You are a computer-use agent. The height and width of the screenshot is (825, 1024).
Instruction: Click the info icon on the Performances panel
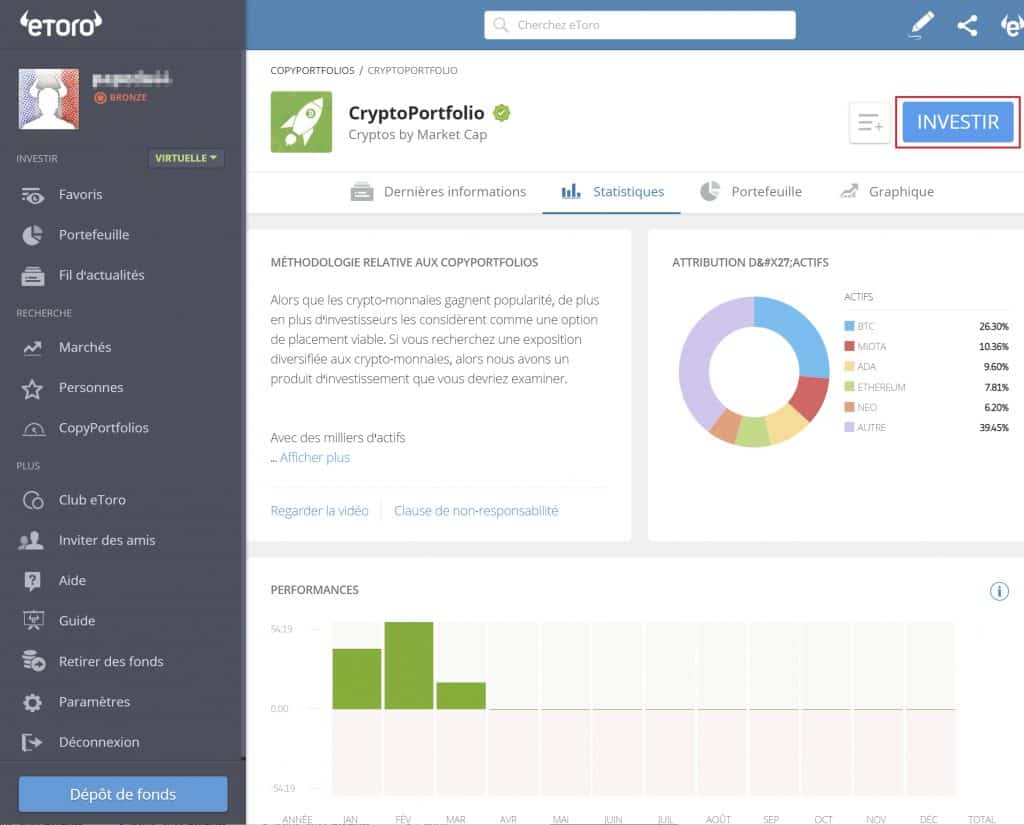pos(998,591)
